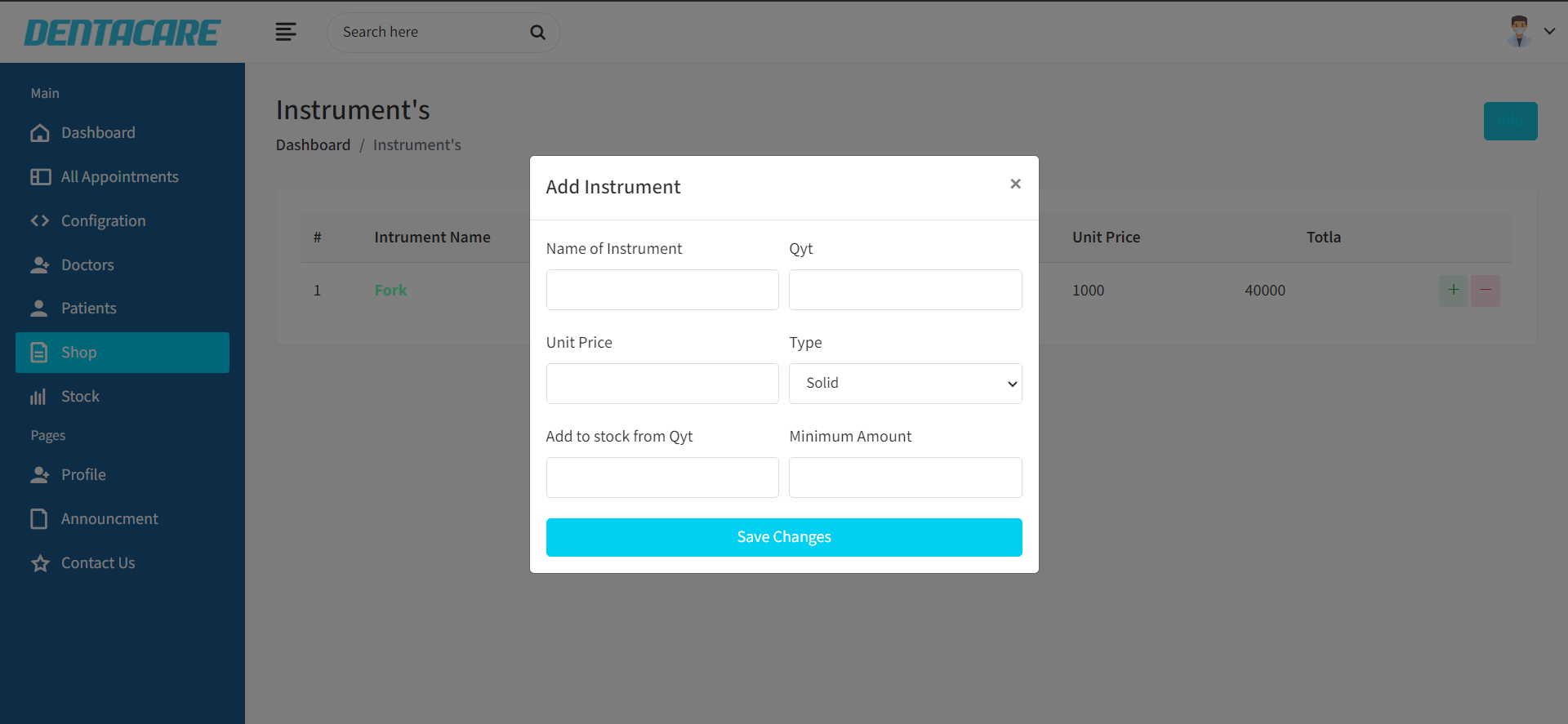This screenshot has width=1568, height=724.
Task: Select All Appointments menu item
Action: tap(119, 177)
